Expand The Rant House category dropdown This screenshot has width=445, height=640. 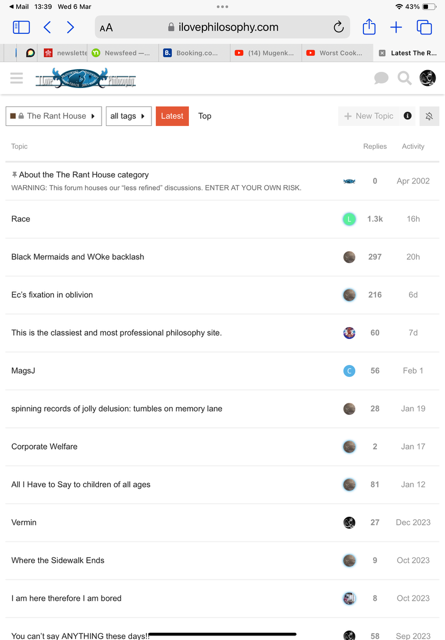(53, 116)
